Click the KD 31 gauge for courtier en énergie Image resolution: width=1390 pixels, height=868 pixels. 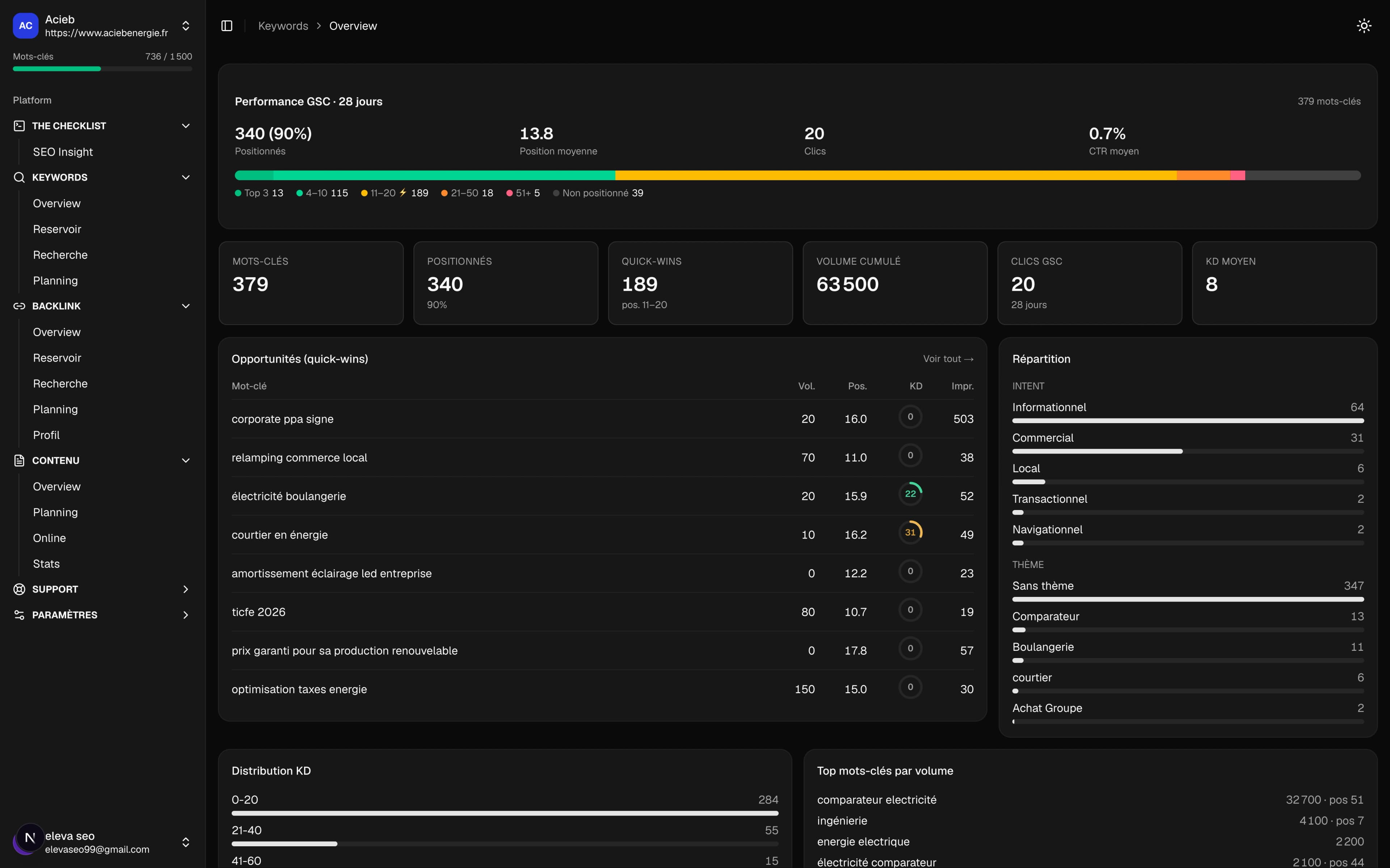tap(910, 532)
